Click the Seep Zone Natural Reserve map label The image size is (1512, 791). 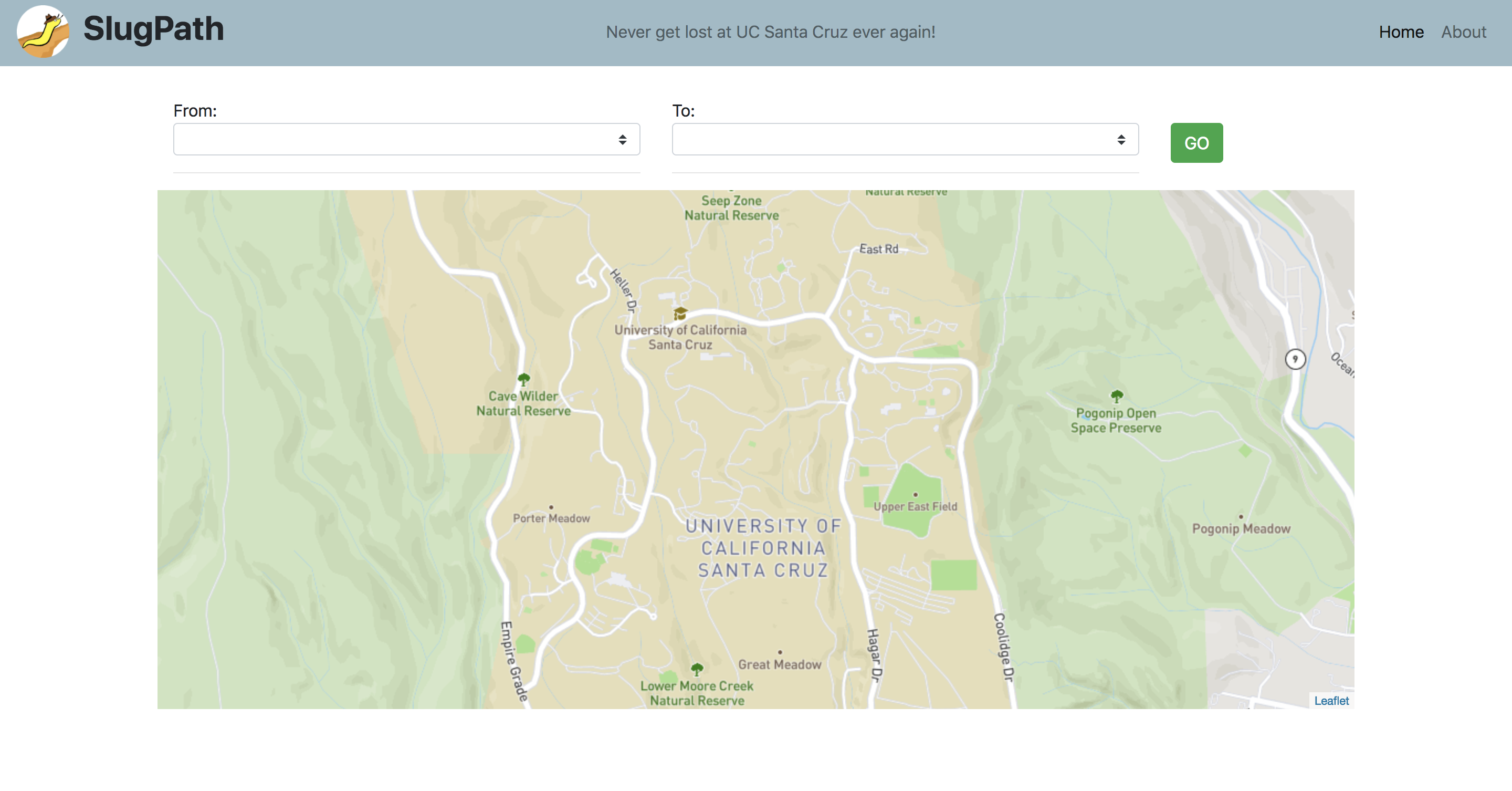(731, 208)
